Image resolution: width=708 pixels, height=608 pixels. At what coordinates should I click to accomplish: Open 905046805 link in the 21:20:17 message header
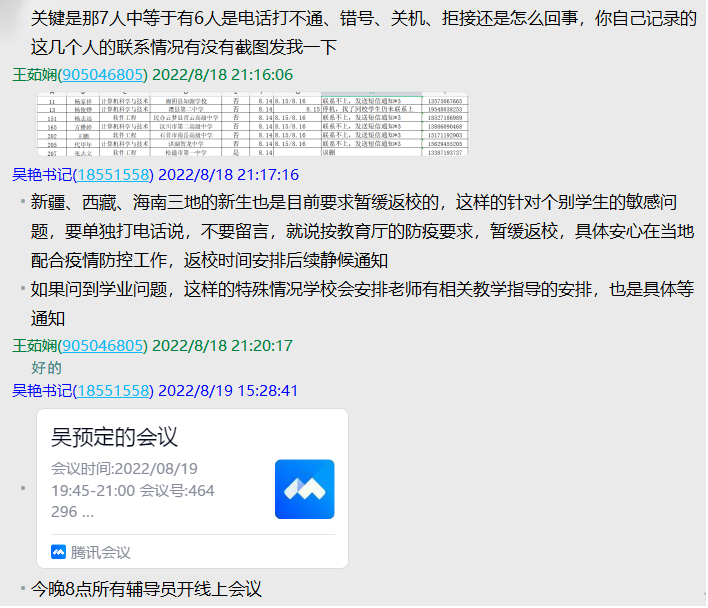pos(103,346)
